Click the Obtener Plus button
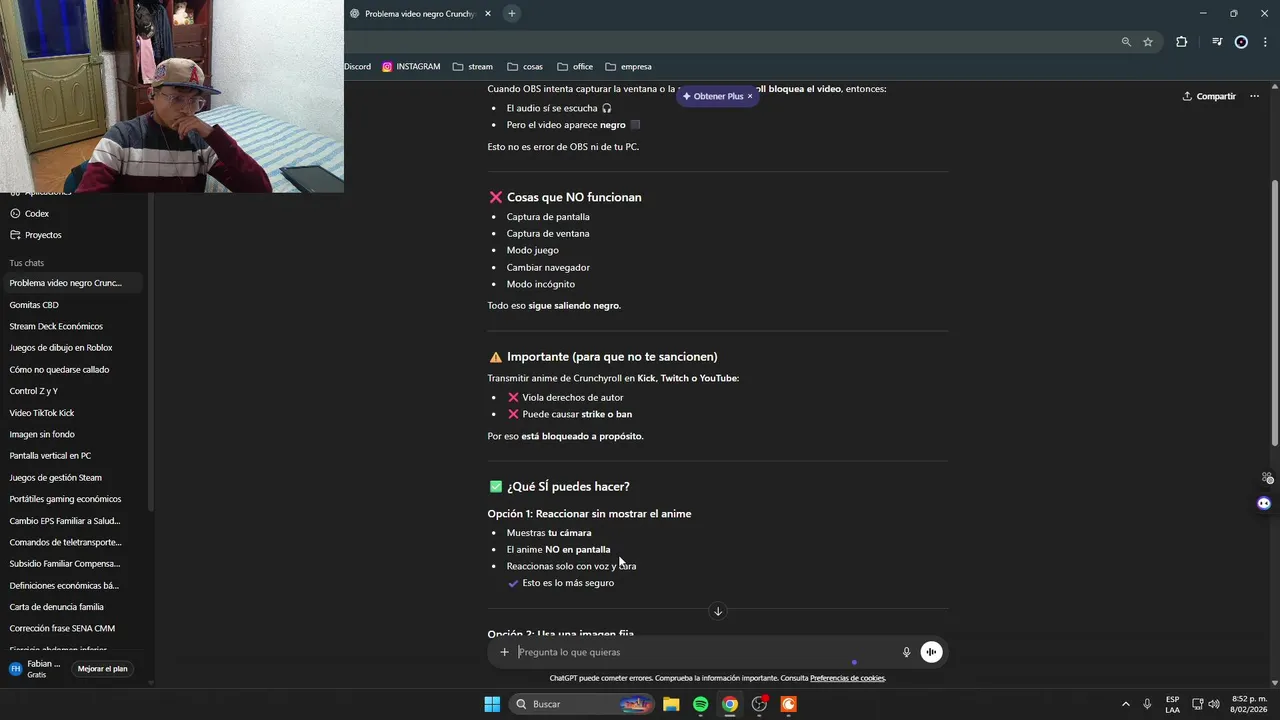 tap(712, 96)
